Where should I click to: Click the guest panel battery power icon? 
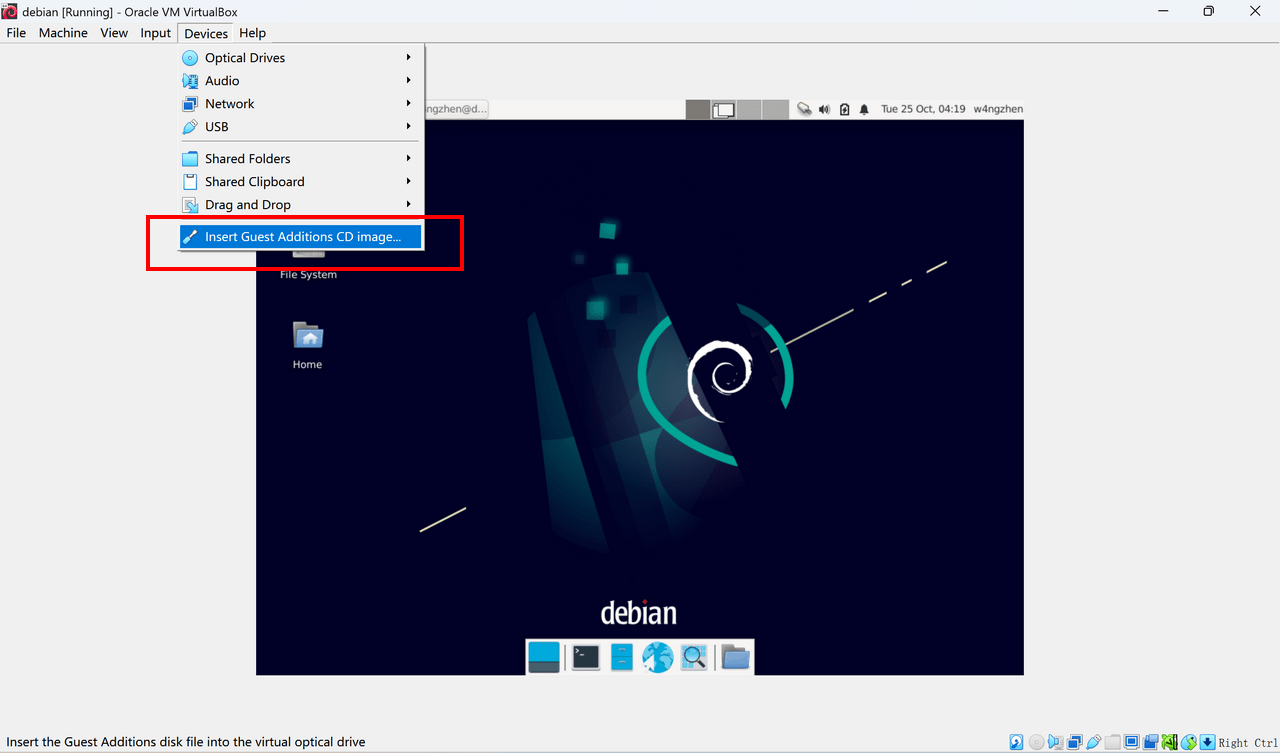pyautogui.click(x=844, y=109)
